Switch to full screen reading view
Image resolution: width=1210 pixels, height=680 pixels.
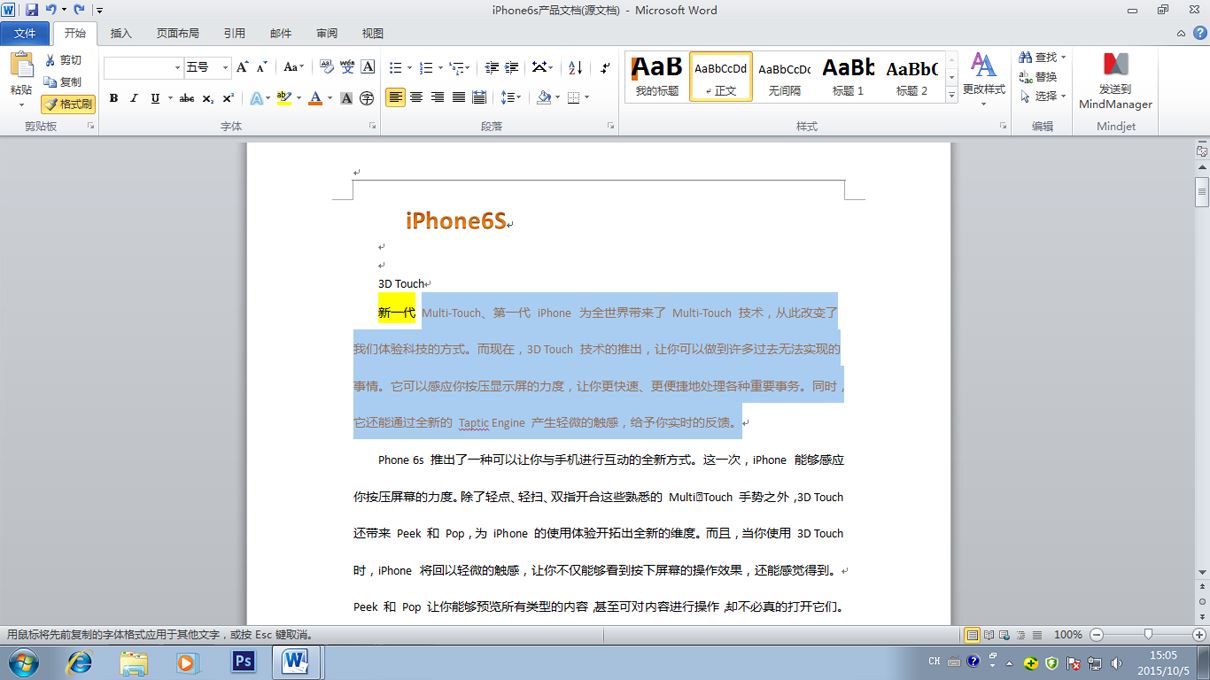point(988,635)
